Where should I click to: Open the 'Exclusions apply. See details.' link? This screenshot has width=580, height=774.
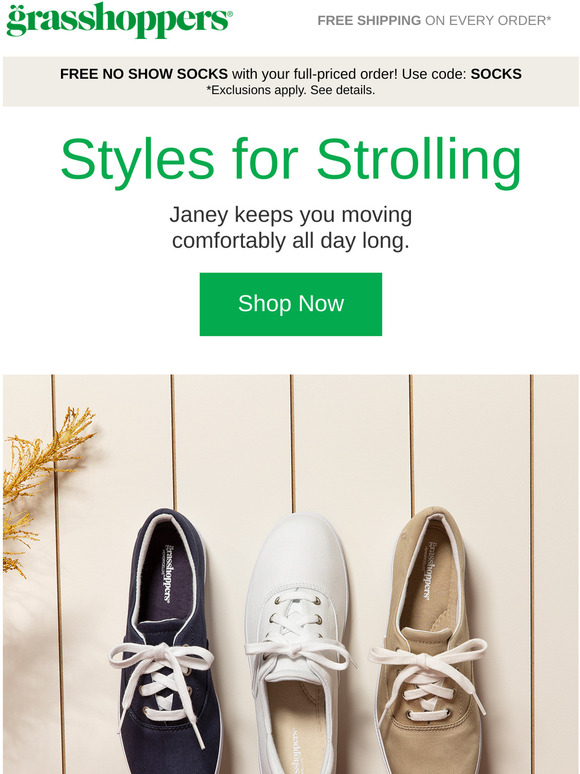click(x=290, y=90)
